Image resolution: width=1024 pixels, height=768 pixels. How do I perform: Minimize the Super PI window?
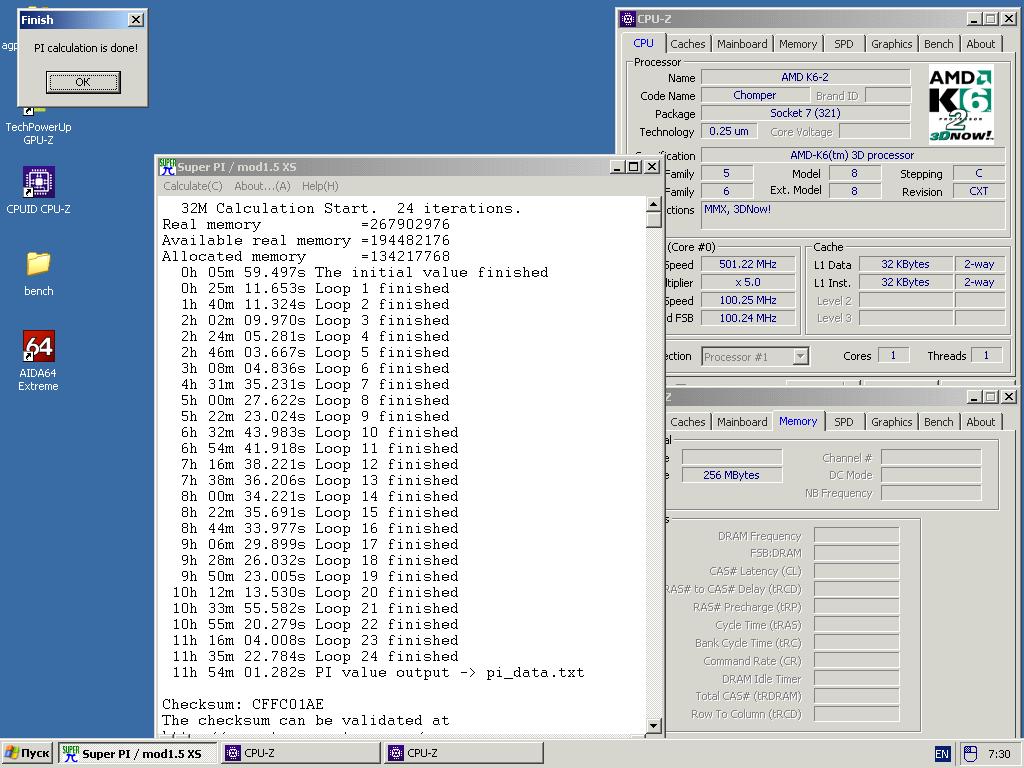coord(617,167)
